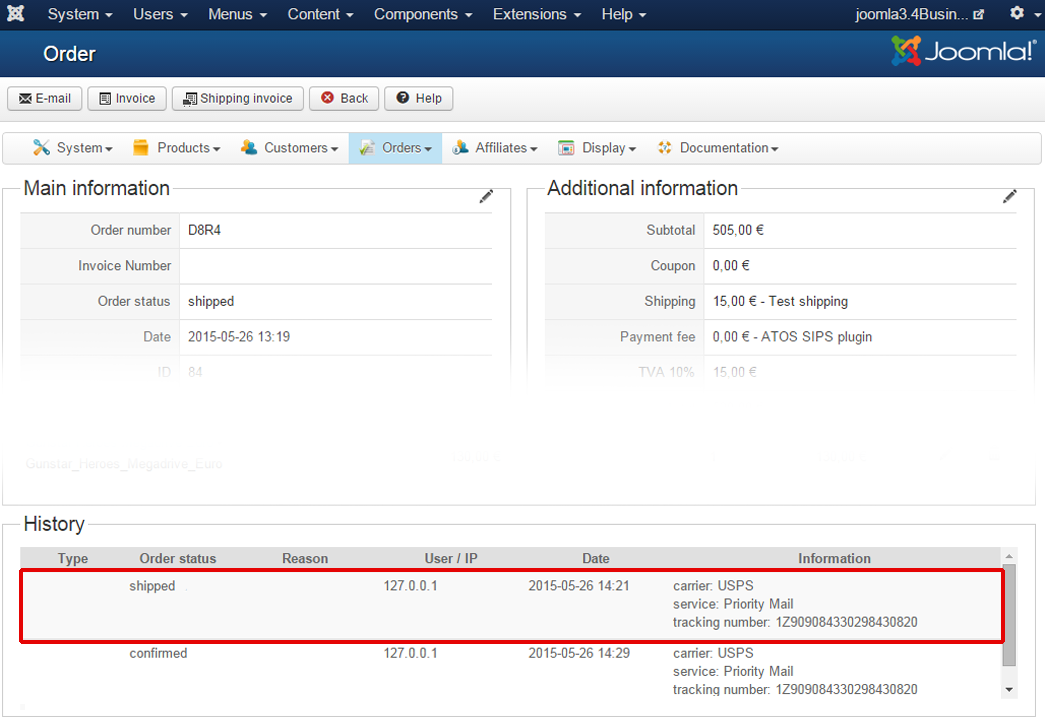Click the Invoice toolbar button
Viewport: 1045px width, 724px height.
(127, 99)
